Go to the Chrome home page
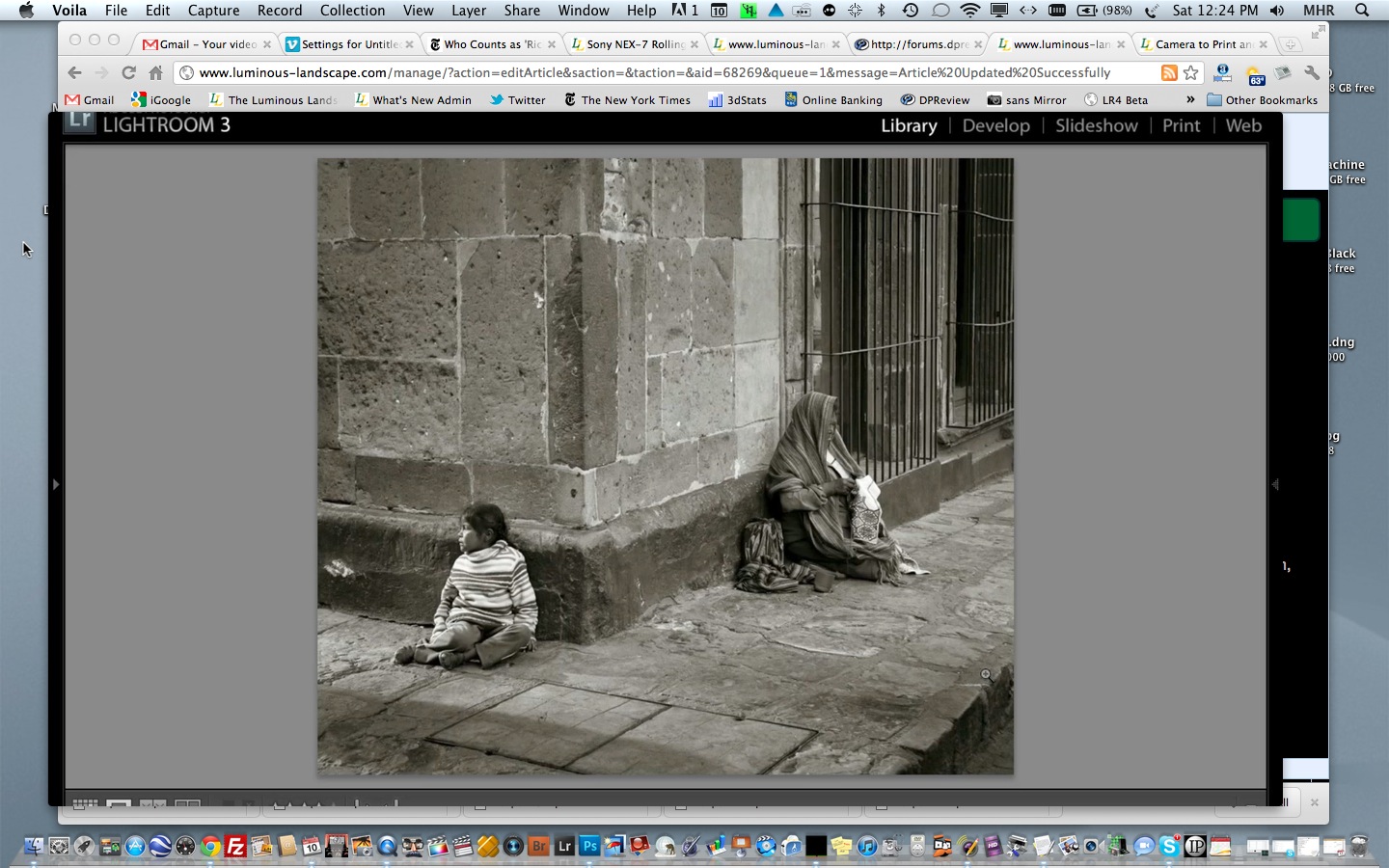The width and height of the screenshot is (1389, 868). pyautogui.click(x=155, y=72)
